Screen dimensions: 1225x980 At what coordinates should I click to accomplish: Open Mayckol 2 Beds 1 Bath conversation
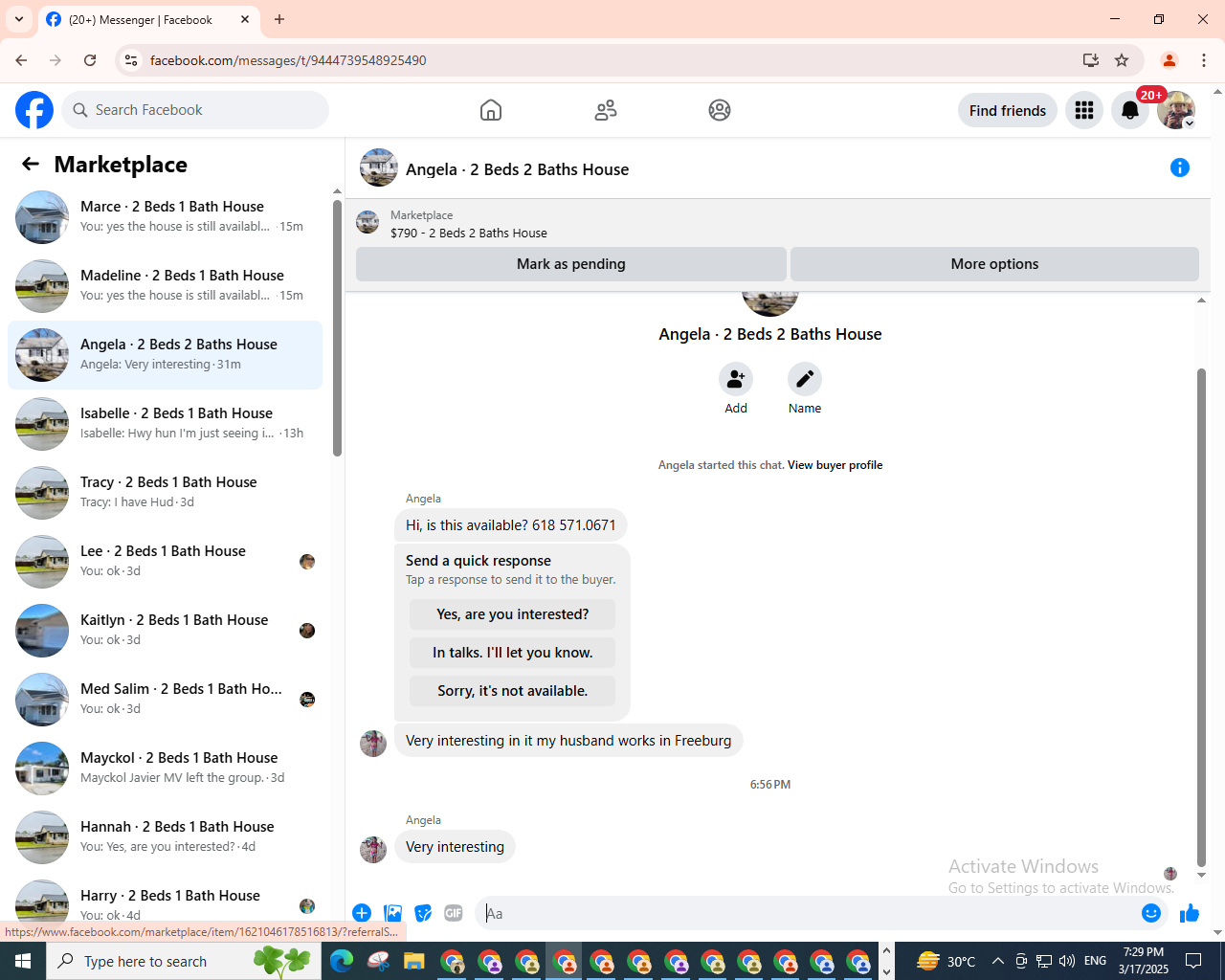[165, 768]
